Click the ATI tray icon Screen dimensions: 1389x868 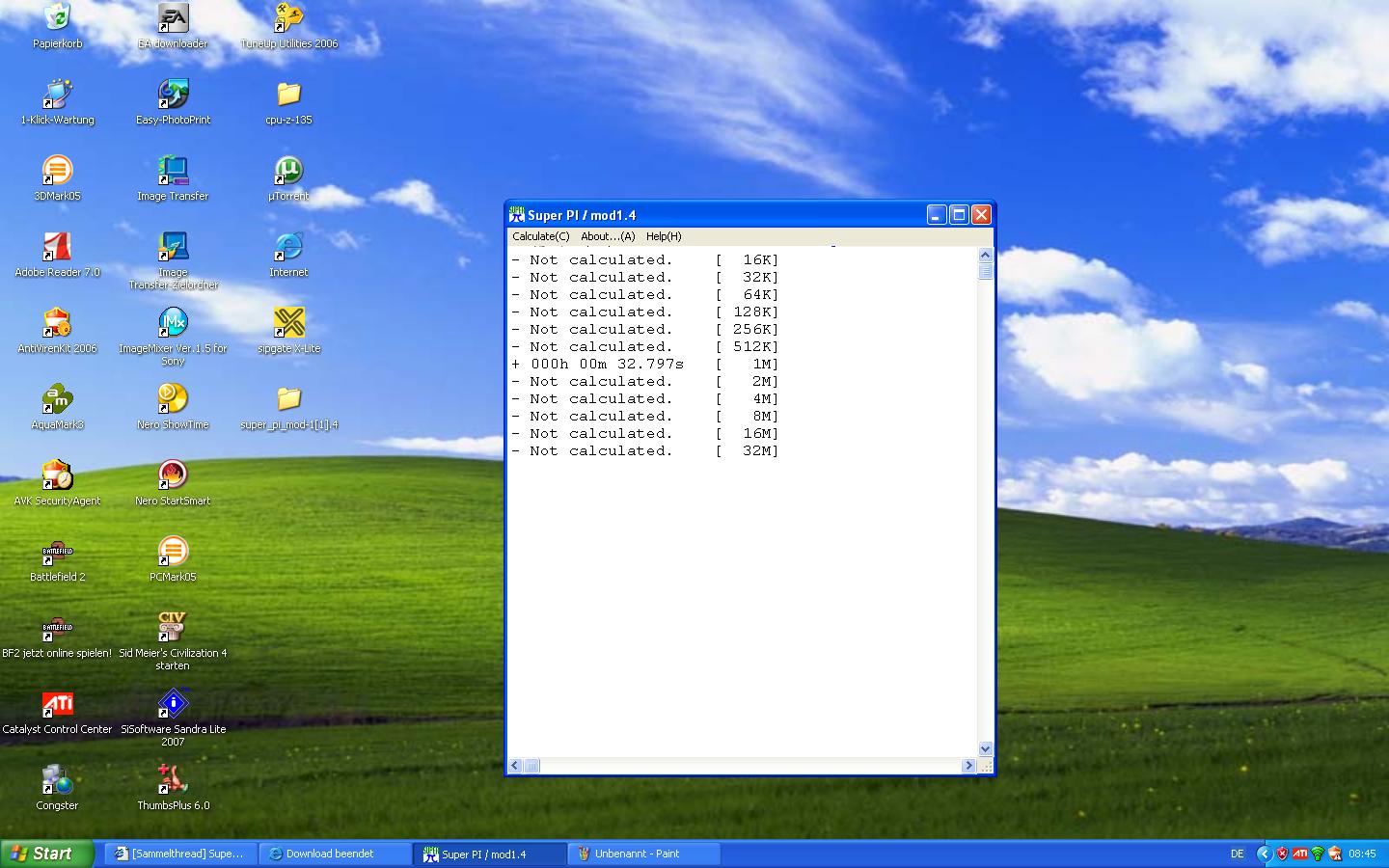(1299, 854)
